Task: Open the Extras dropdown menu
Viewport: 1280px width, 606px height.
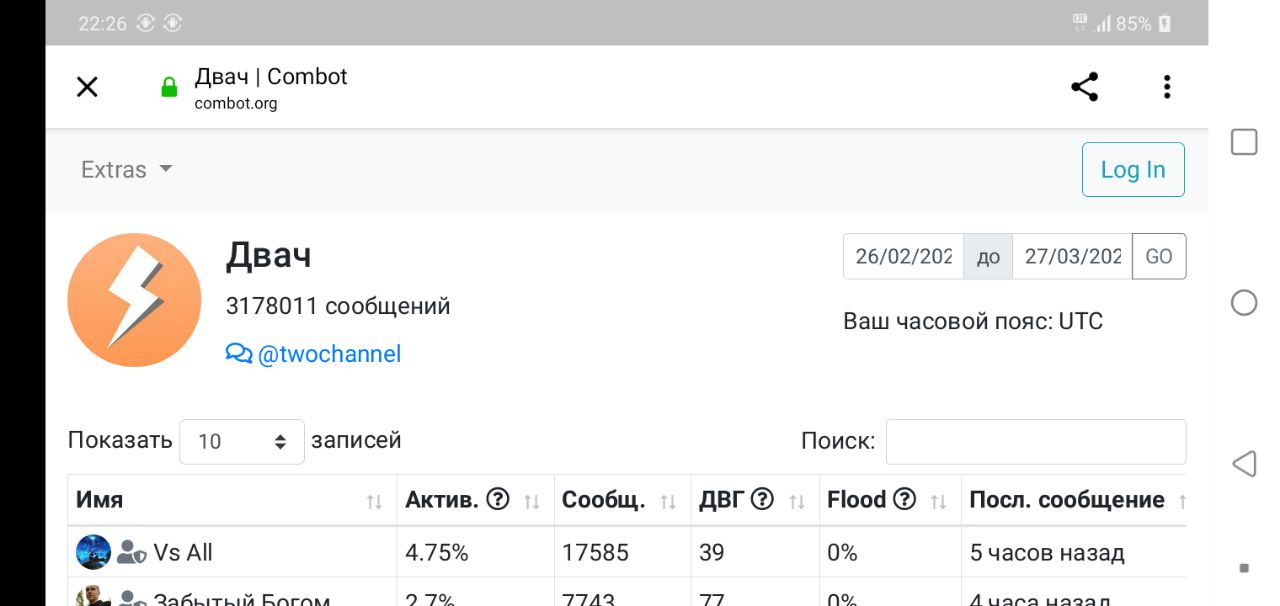Action: pos(127,170)
